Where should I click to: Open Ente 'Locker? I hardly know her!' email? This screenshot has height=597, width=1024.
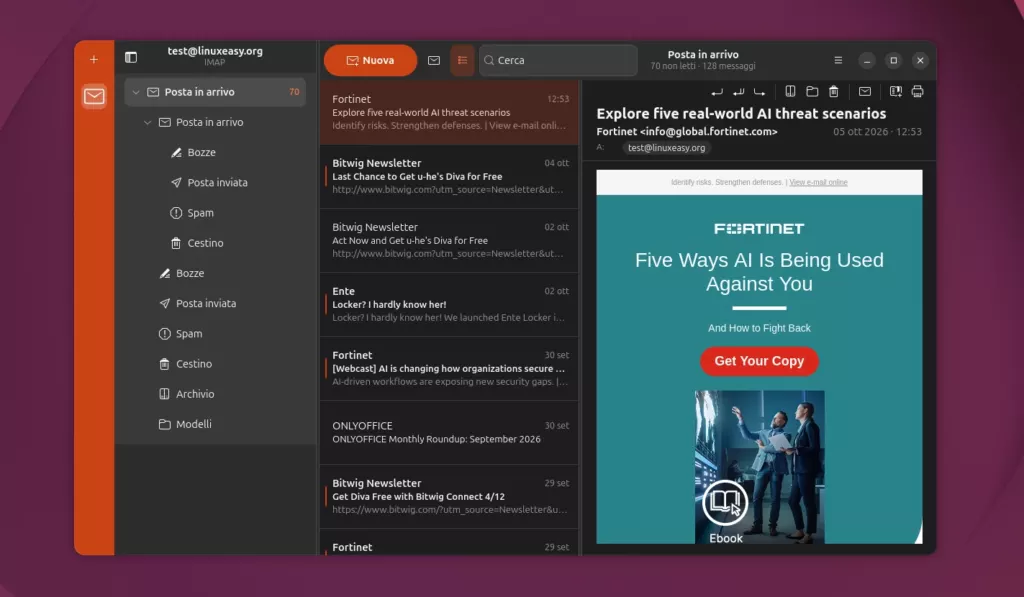pyautogui.click(x=449, y=304)
